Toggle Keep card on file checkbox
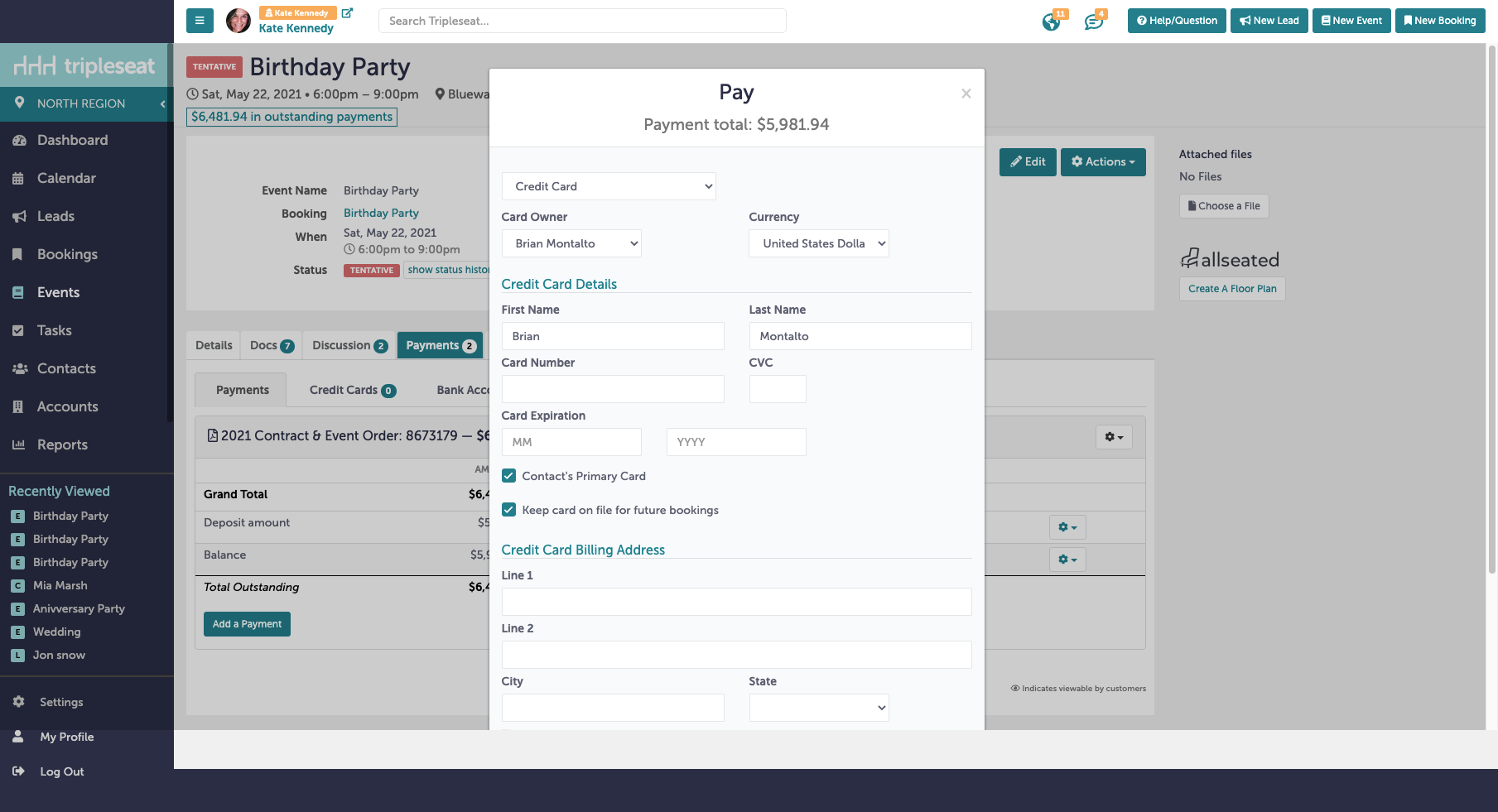The image size is (1498, 812). point(509,510)
